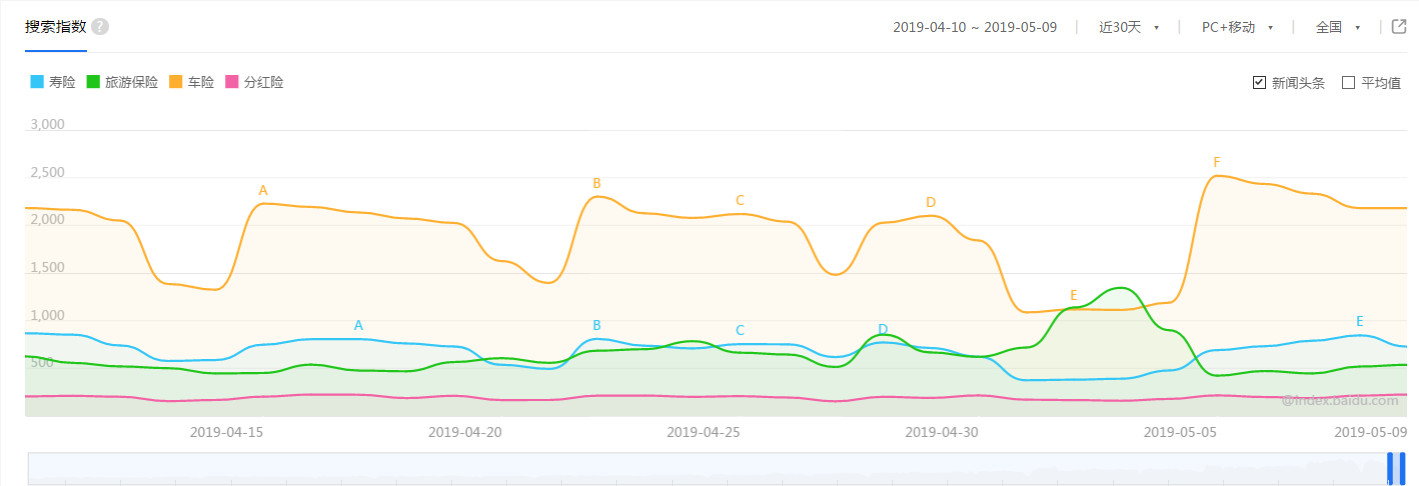This screenshot has width=1419, height=486.
Task: Select the 搜索指数 tab
Action: point(55,27)
